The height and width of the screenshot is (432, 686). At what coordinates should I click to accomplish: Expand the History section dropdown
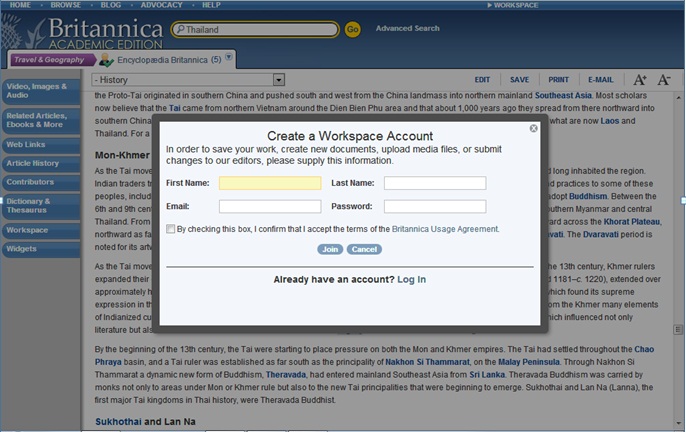pyautogui.click(x=279, y=80)
